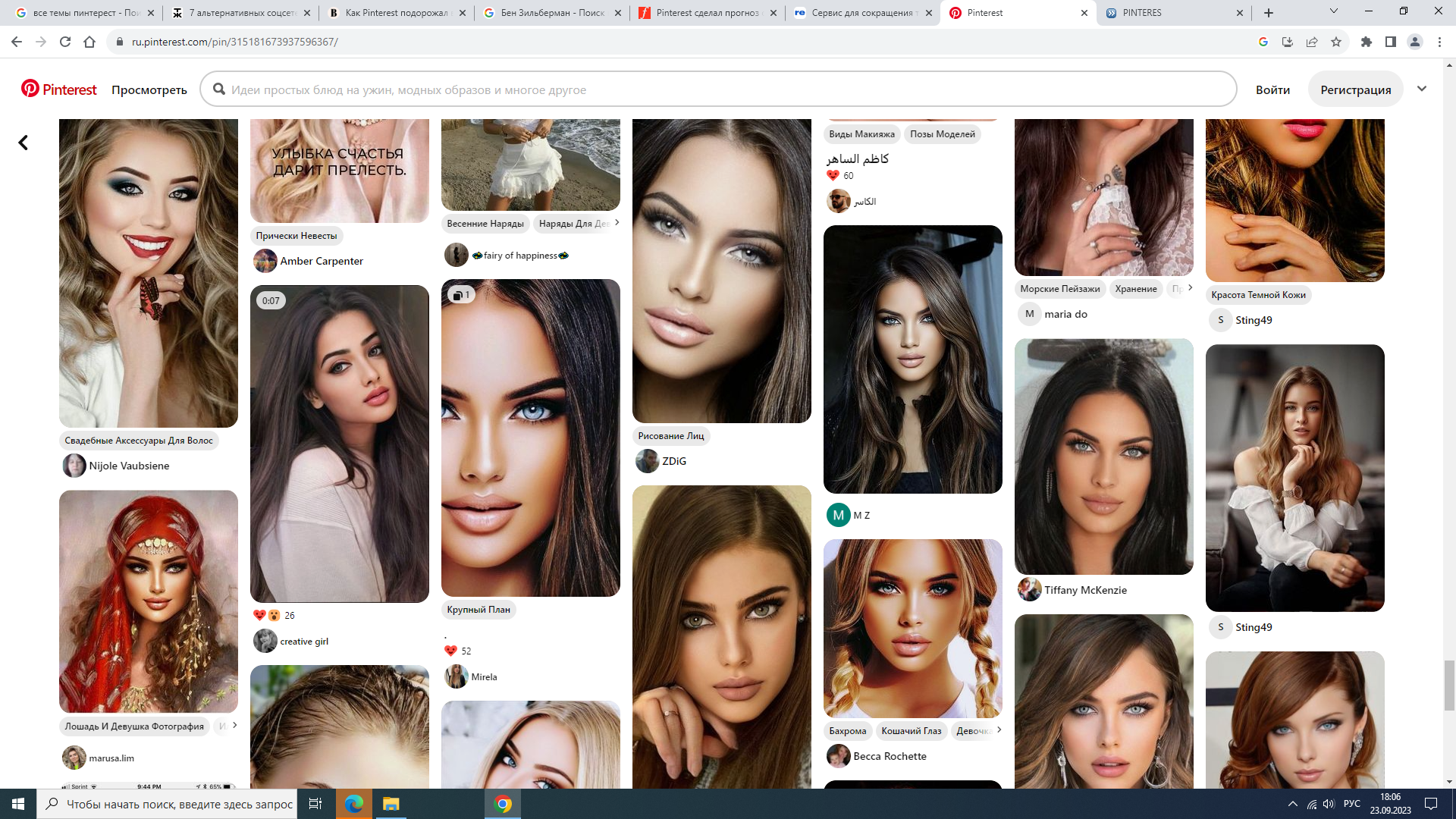Open a new browser tab with plus
Image resolution: width=1456 pixels, height=819 pixels.
1269,13
